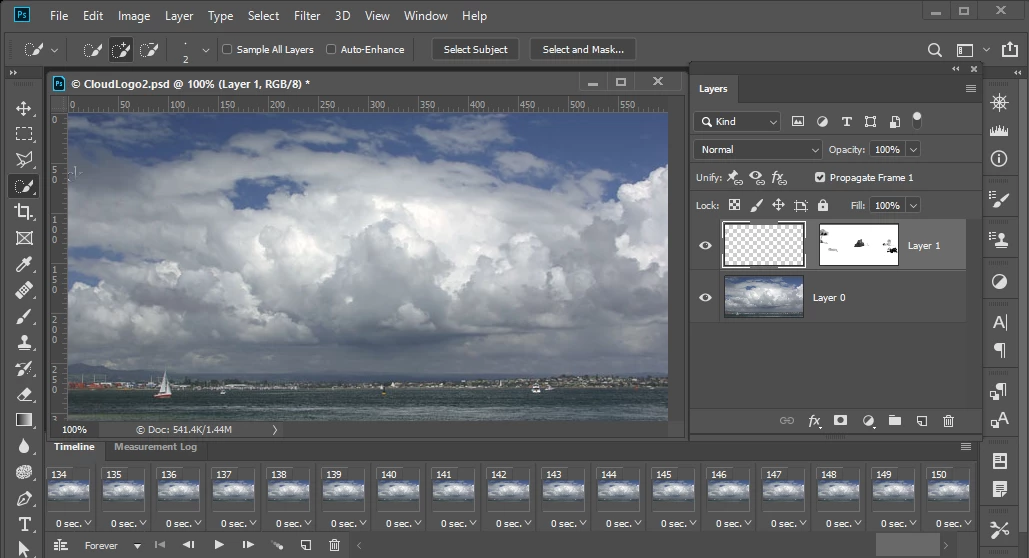Switch to the Measurement Log tab
The image size is (1029, 558).
155,447
